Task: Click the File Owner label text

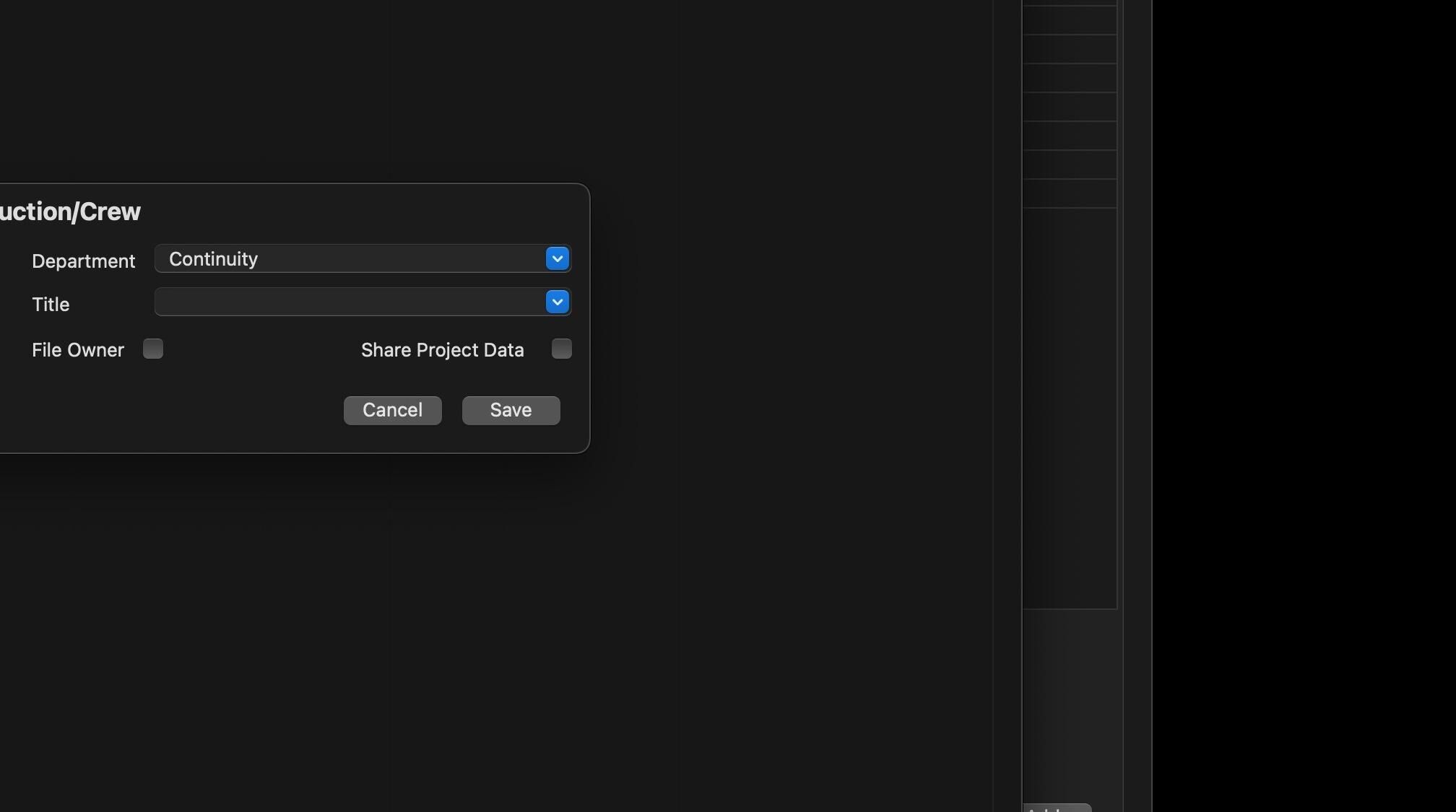Action: point(78,350)
